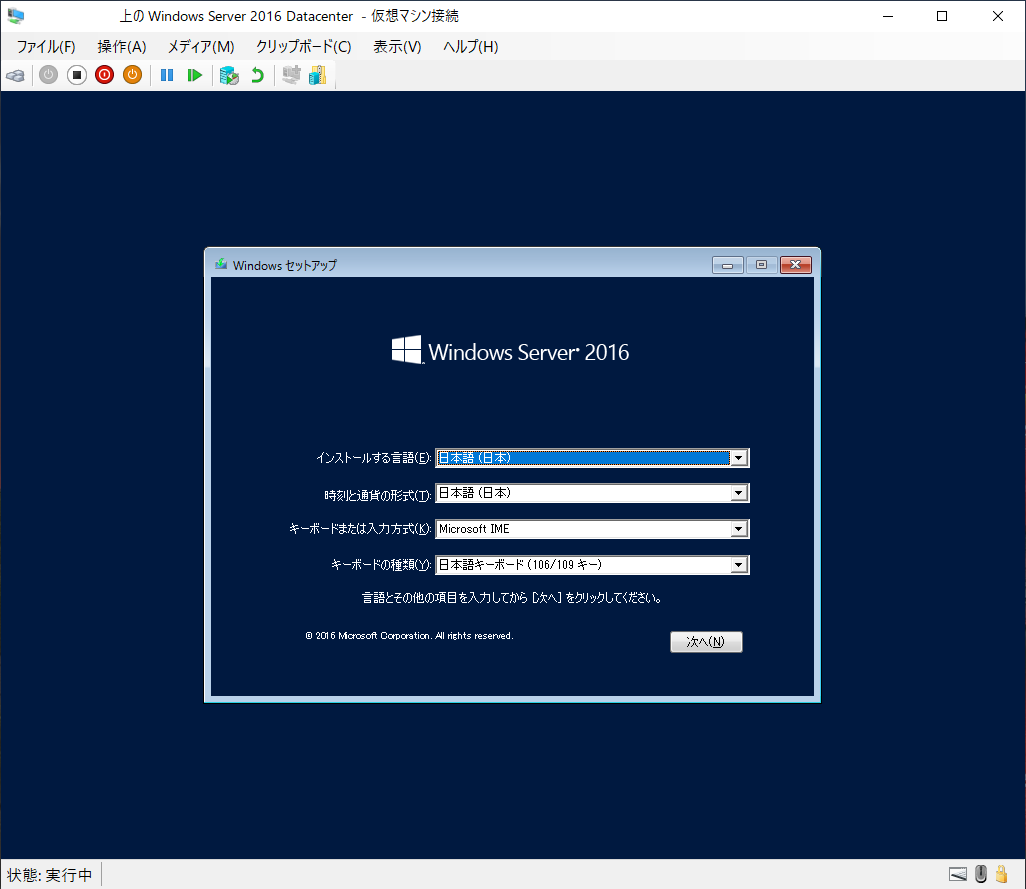Image resolution: width=1026 pixels, height=889 pixels.
Task: Revert the VM using the green arrow icon
Action: point(257,75)
